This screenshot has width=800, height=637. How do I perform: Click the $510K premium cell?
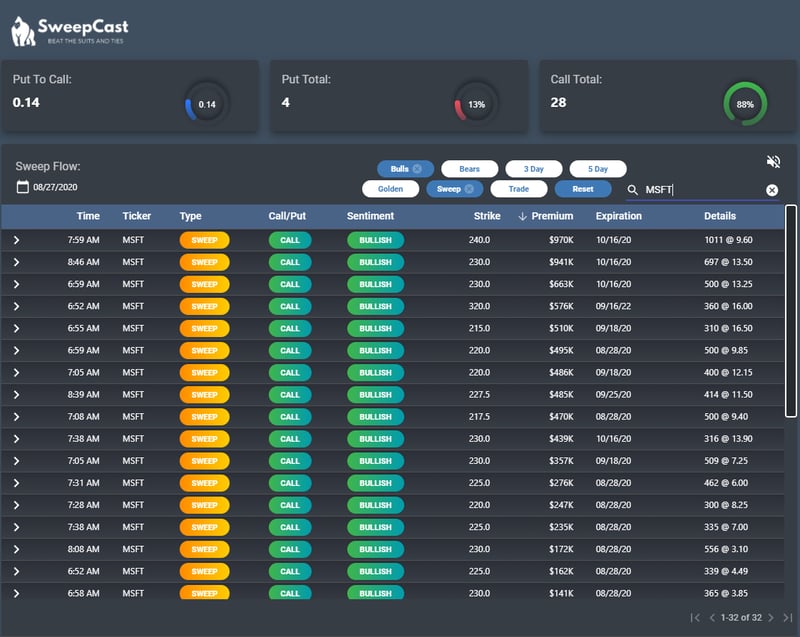coord(561,328)
